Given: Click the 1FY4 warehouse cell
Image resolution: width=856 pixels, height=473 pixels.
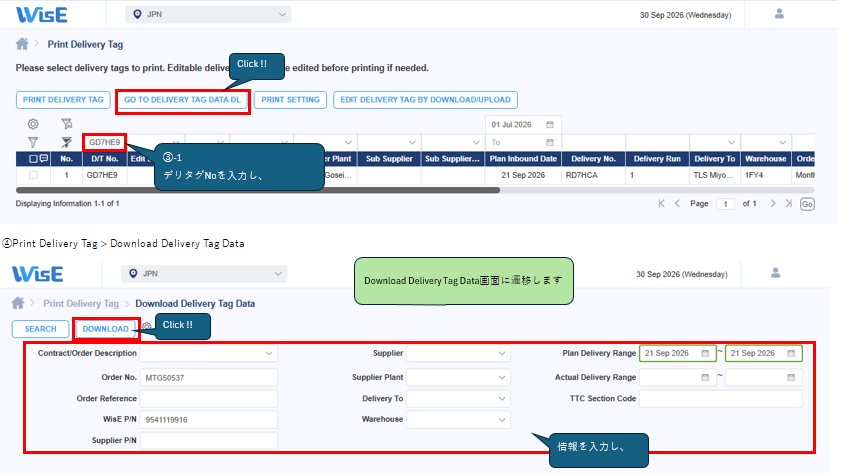Looking at the screenshot, I should point(766,175).
